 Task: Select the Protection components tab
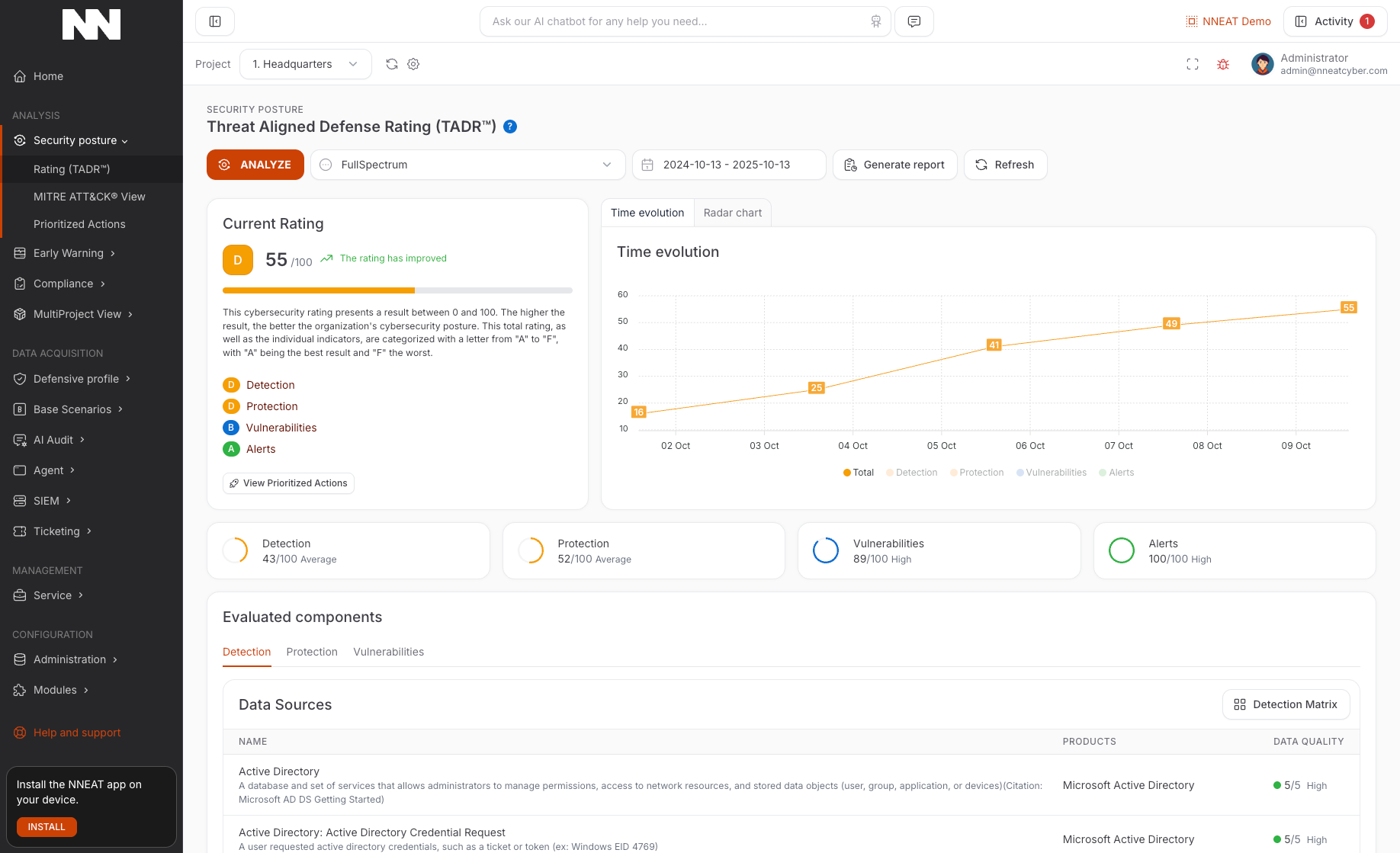[x=312, y=652]
